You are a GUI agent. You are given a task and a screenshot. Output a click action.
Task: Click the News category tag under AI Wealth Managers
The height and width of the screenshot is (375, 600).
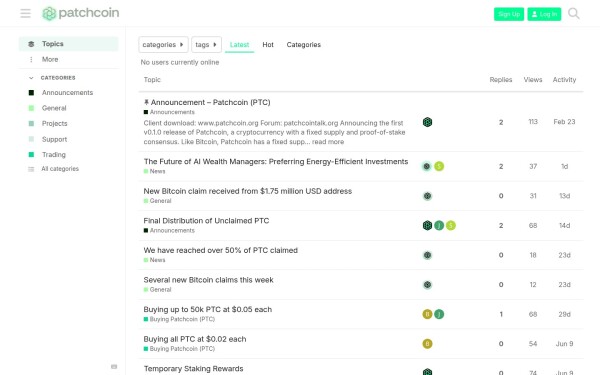[155, 171]
